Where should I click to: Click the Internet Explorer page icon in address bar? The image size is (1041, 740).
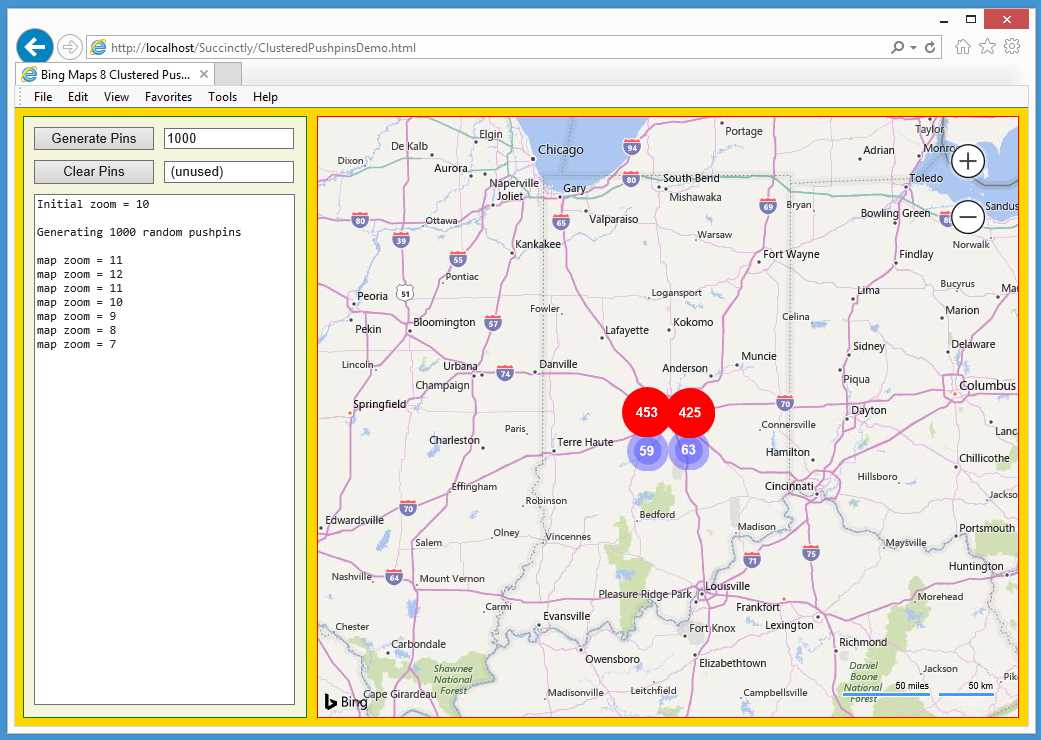tap(98, 47)
